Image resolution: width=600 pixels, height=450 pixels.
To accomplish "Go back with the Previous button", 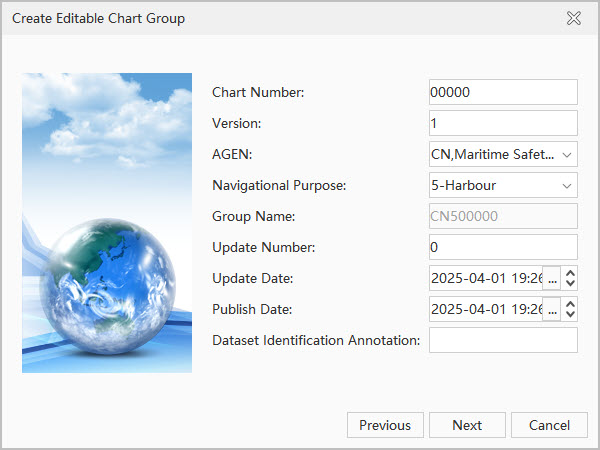I will (x=385, y=425).
